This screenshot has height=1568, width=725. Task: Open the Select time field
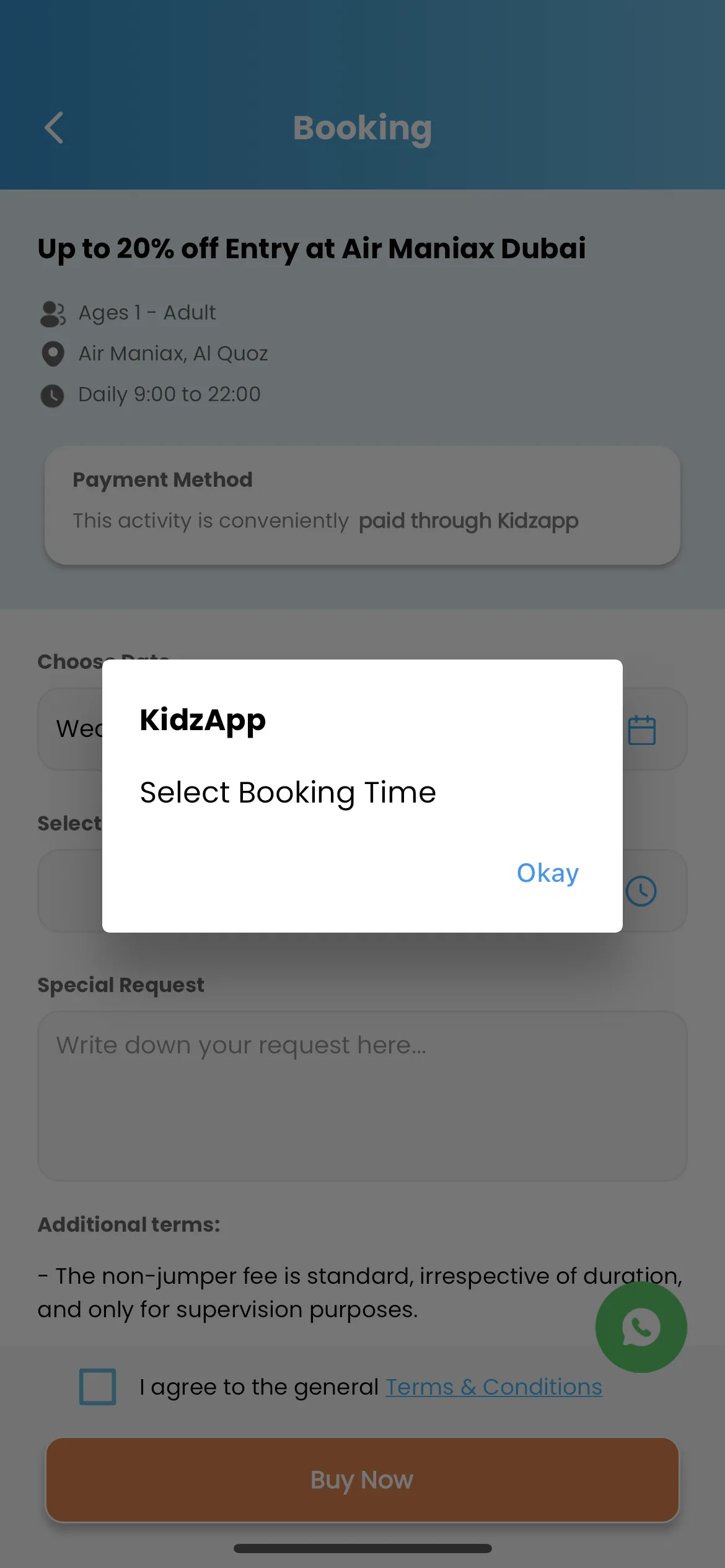[362, 891]
